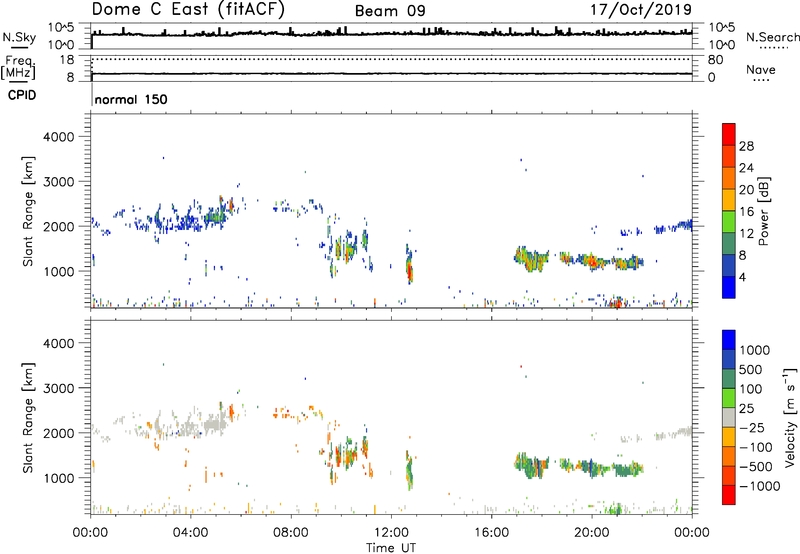This screenshot has height=554, width=800.
Task: Click the '2000' range tick in the power panel
Action: 58,226
